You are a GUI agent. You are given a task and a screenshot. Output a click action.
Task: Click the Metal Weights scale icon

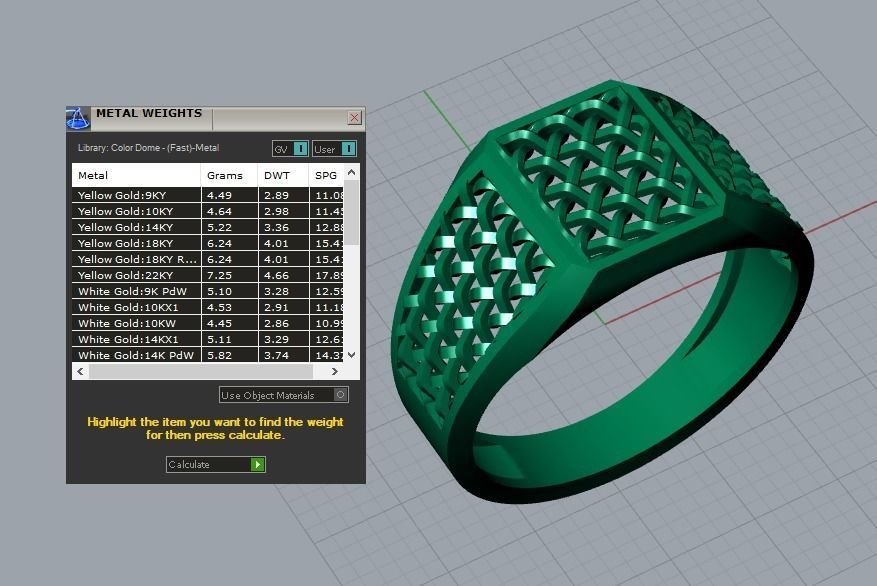pyautogui.click(x=77, y=118)
